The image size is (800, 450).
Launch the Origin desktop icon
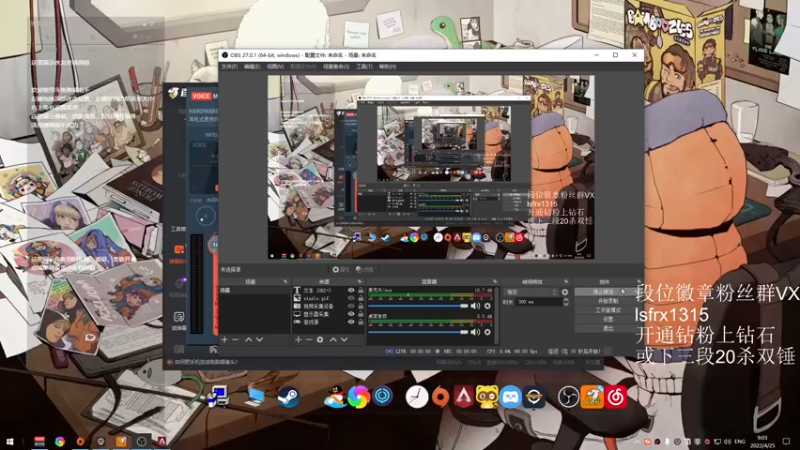[440, 397]
